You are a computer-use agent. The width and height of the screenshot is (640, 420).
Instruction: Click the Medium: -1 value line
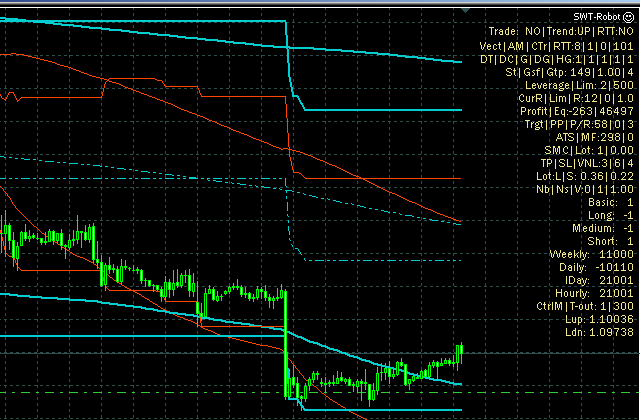click(x=603, y=228)
